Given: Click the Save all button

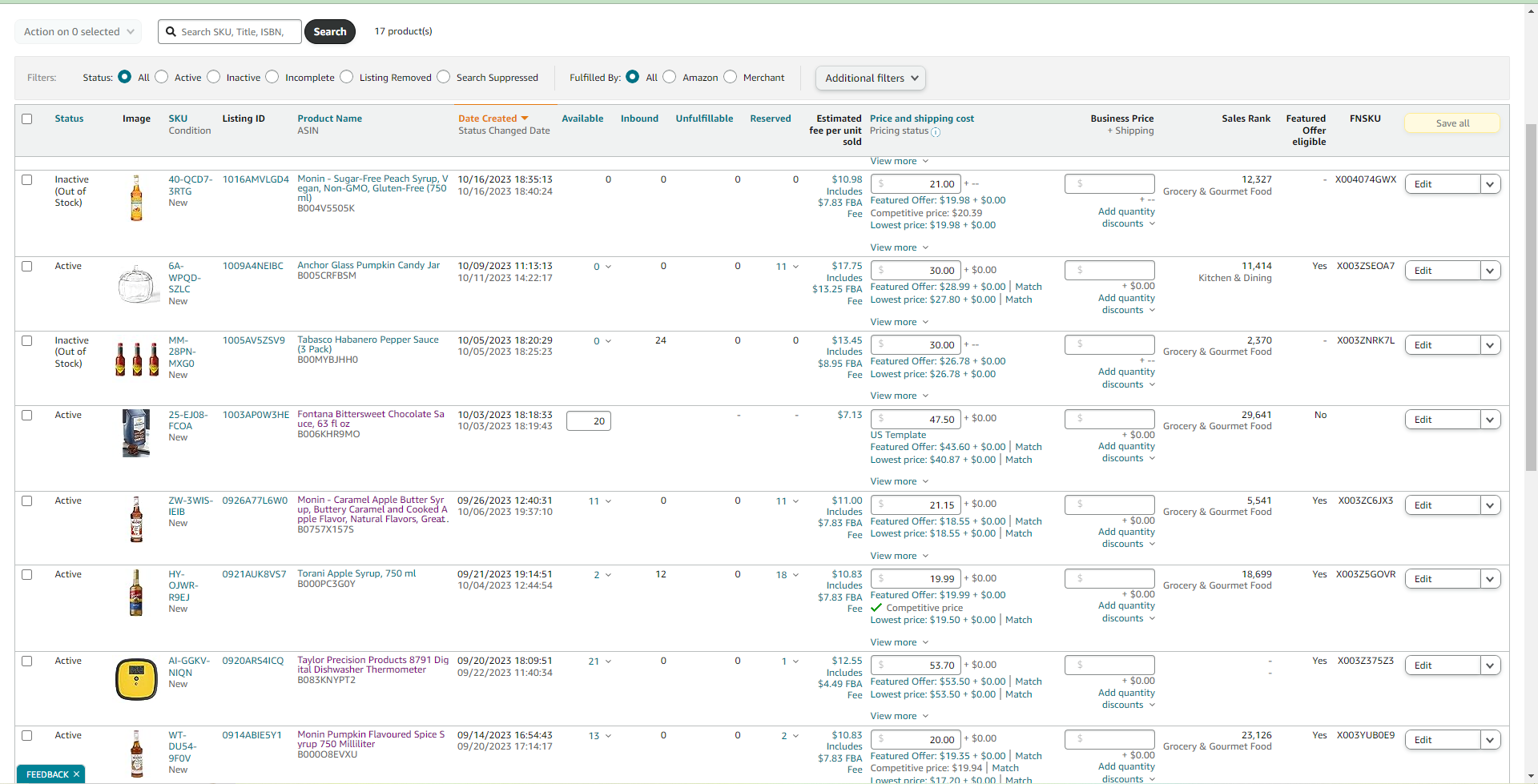Looking at the screenshot, I should 1452,123.
